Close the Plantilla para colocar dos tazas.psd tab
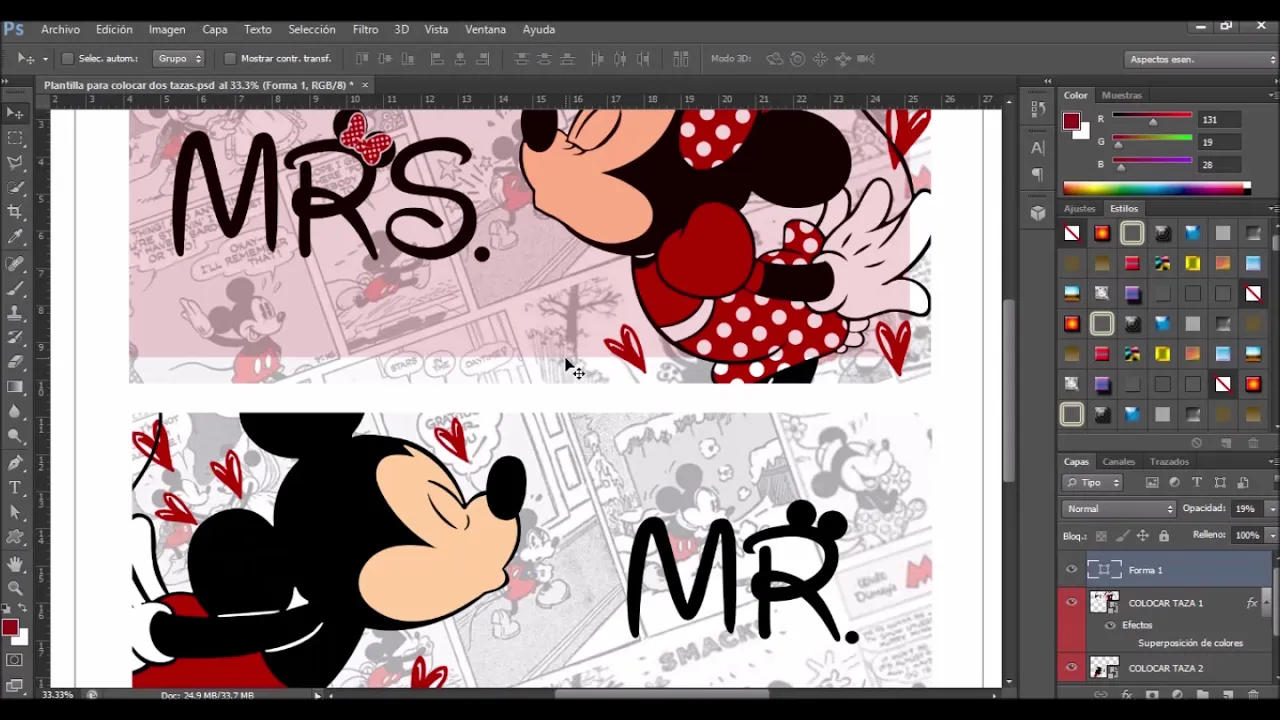 click(x=365, y=85)
